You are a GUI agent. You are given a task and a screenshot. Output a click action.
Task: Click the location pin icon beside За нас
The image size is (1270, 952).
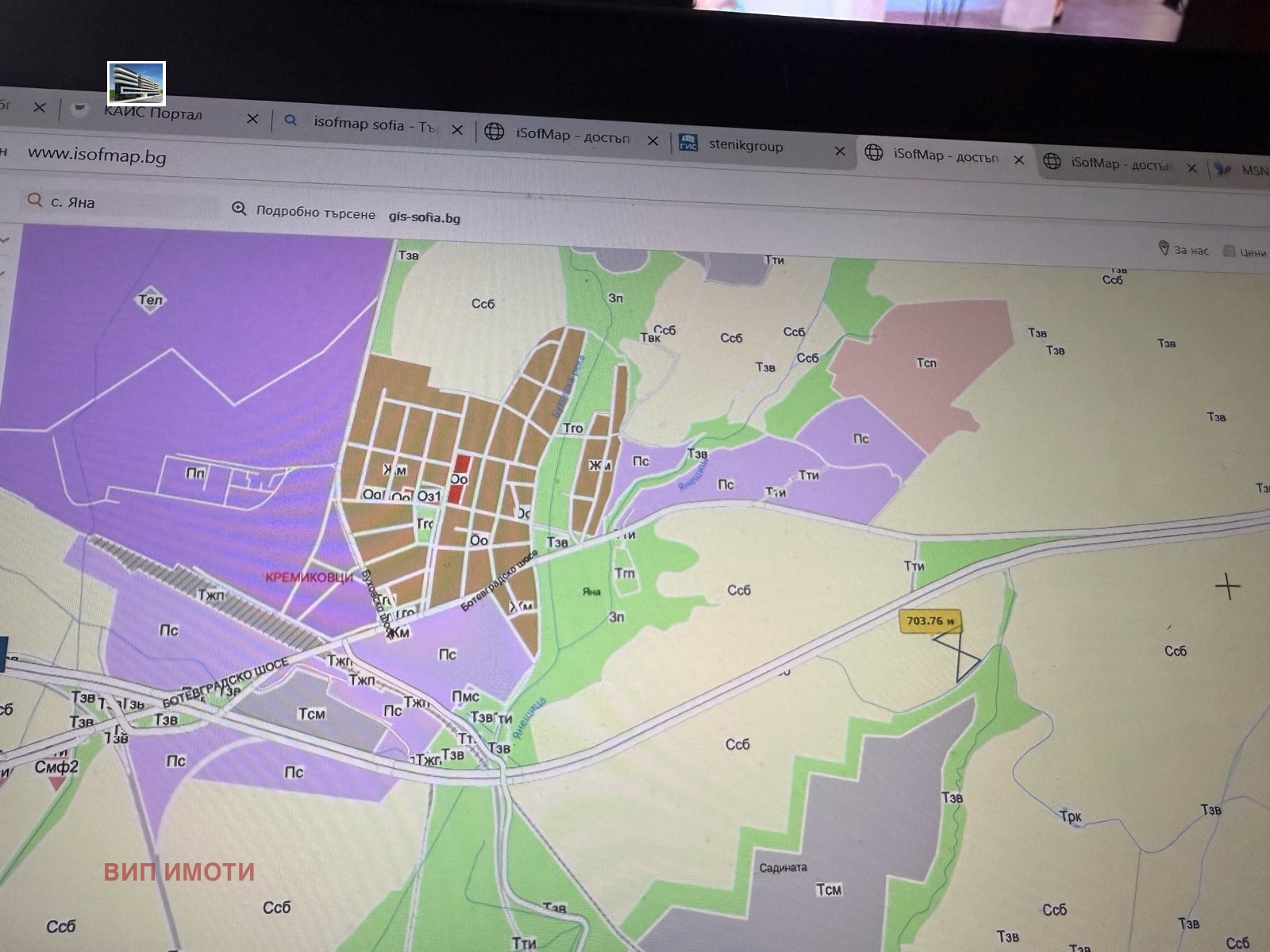(1164, 248)
